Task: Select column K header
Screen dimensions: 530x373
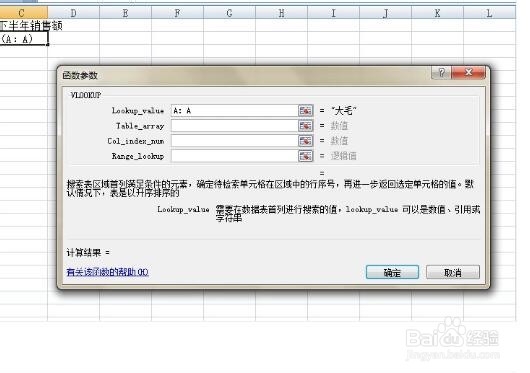Action: pyautogui.click(x=437, y=13)
